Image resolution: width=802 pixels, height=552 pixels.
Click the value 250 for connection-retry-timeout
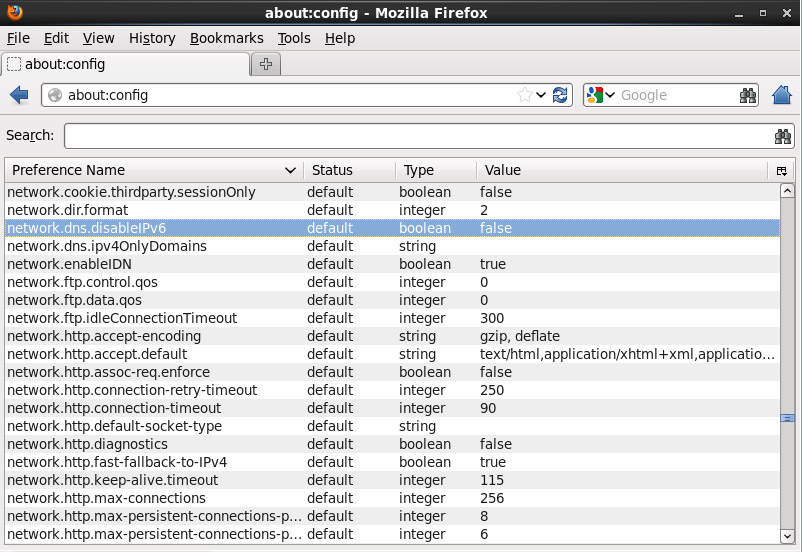[x=492, y=390]
